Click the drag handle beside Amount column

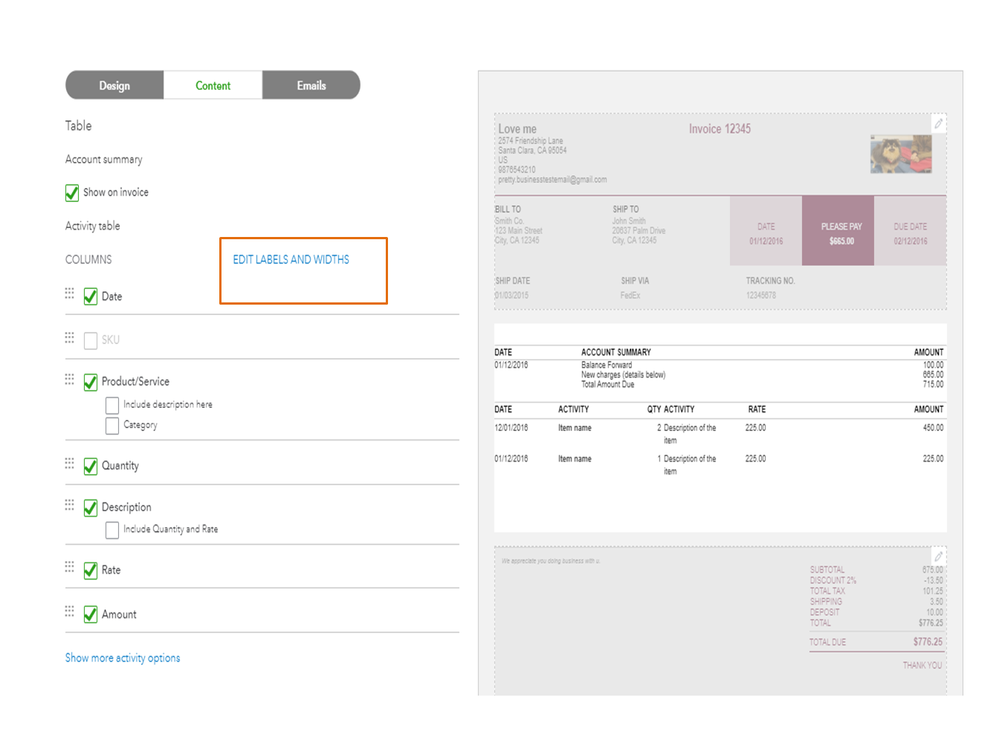pos(70,611)
